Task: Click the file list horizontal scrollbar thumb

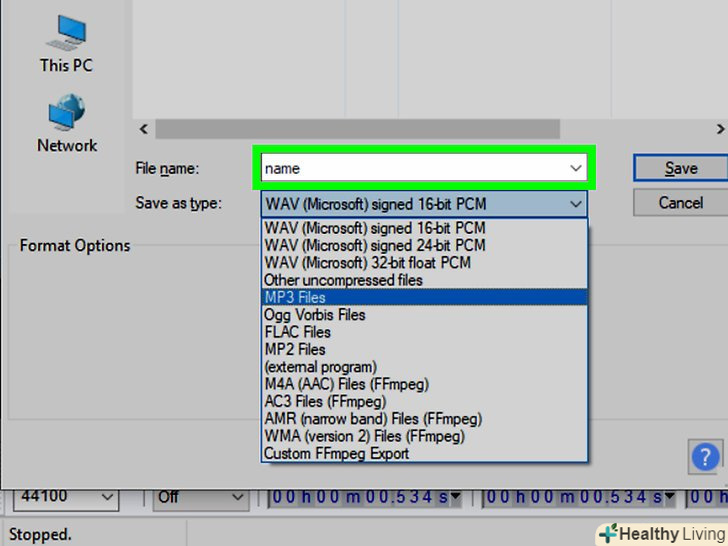Action: tap(358, 129)
